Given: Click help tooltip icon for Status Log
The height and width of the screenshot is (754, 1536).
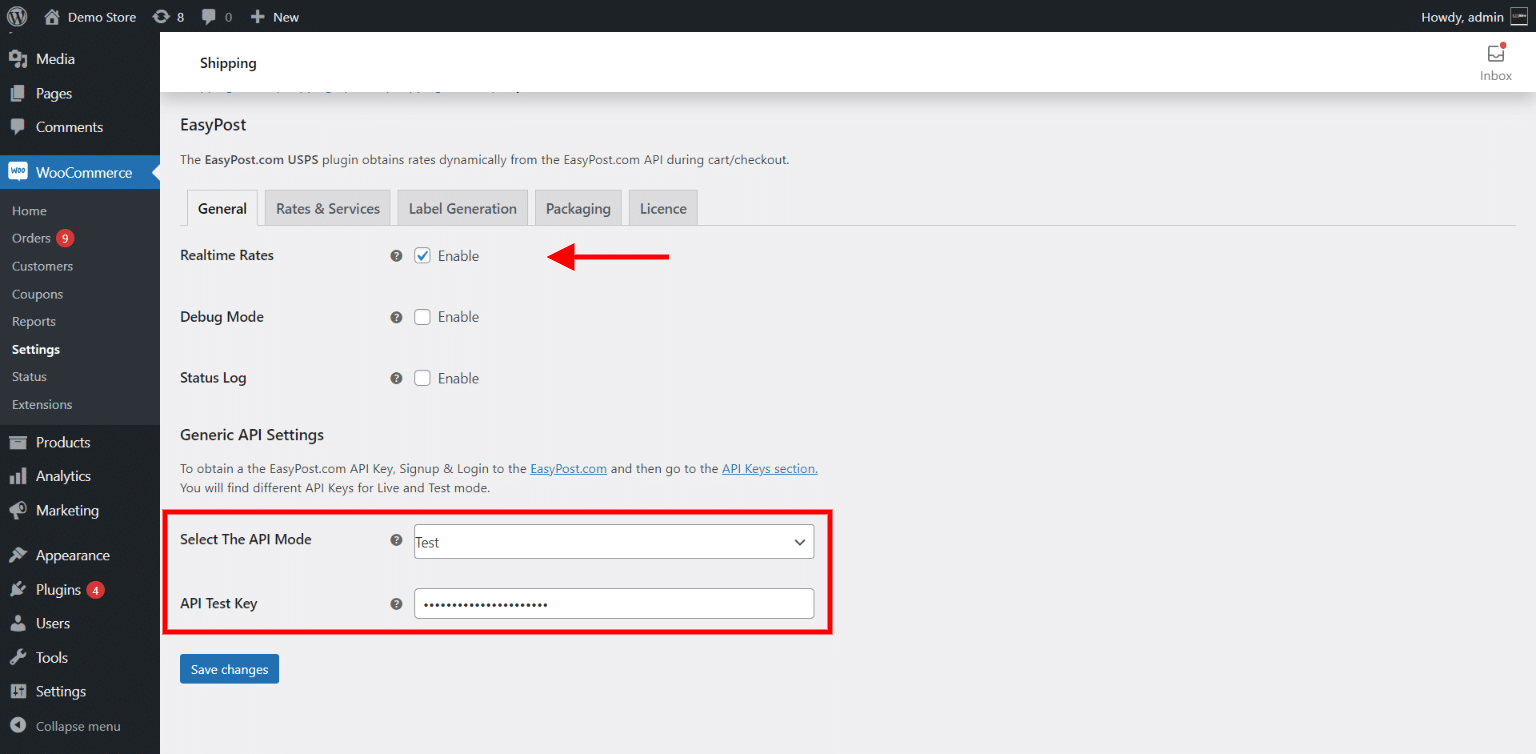Looking at the screenshot, I should click(x=396, y=378).
